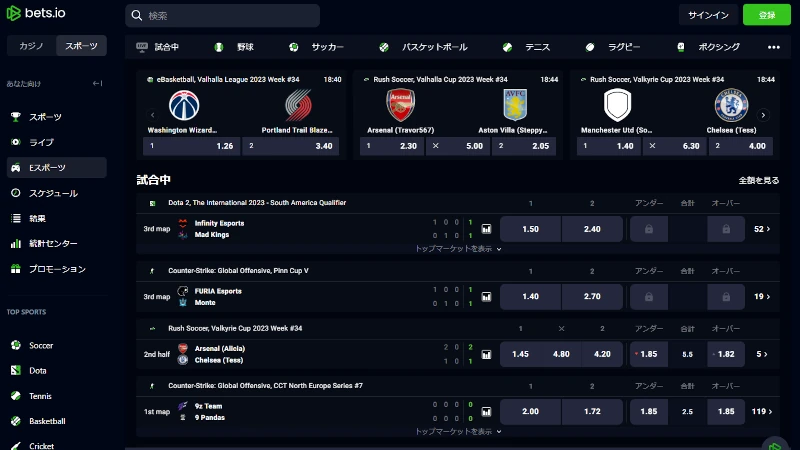
Task: Expand top markets under Infinity Esports match
Action: click(x=458, y=249)
